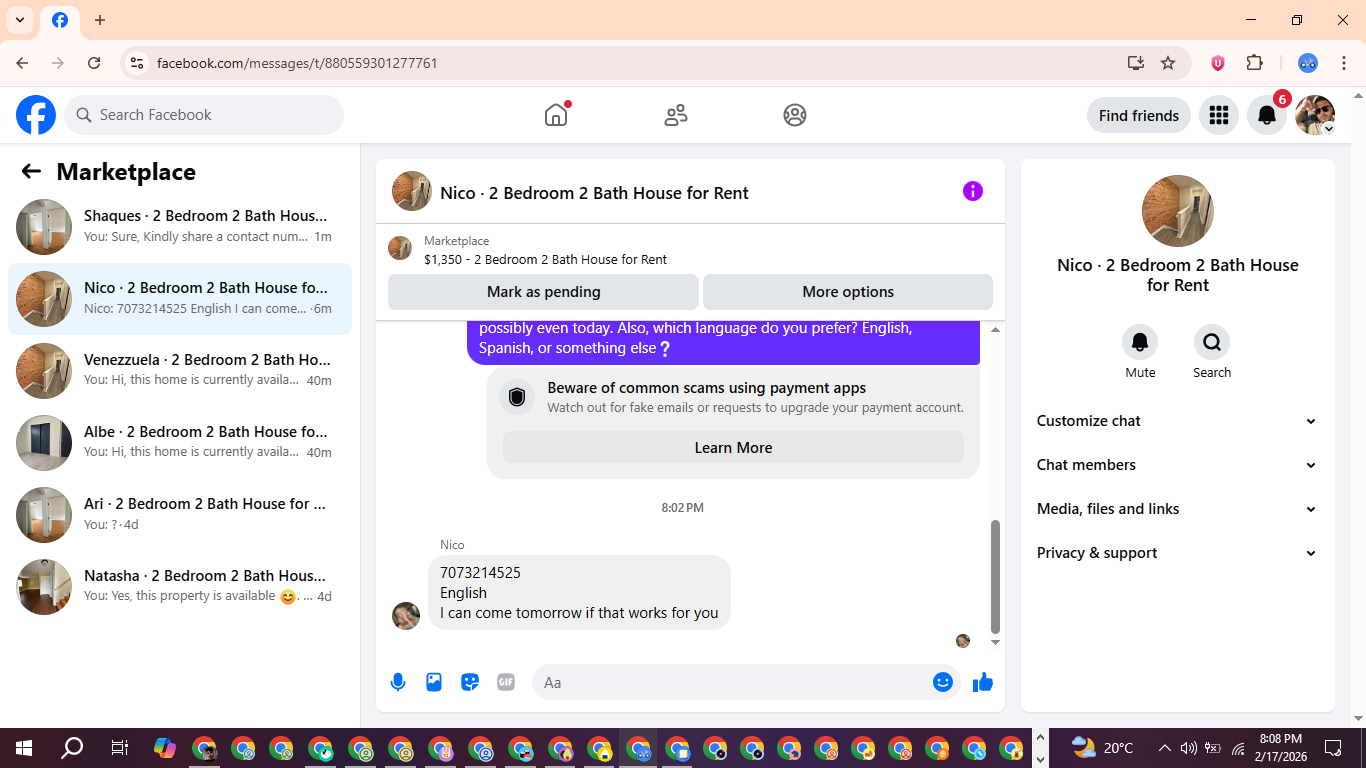The width and height of the screenshot is (1366, 768).
Task: Click the shield icon in scam warning
Action: click(517, 397)
